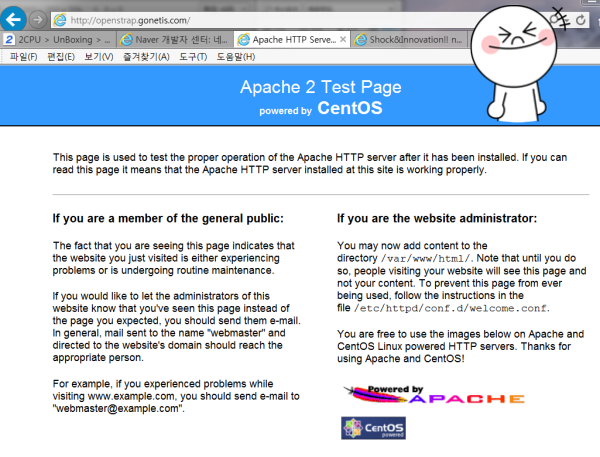Click the Apache 2 Test Page heading
The image size is (600, 457).
click(x=321, y=87)
